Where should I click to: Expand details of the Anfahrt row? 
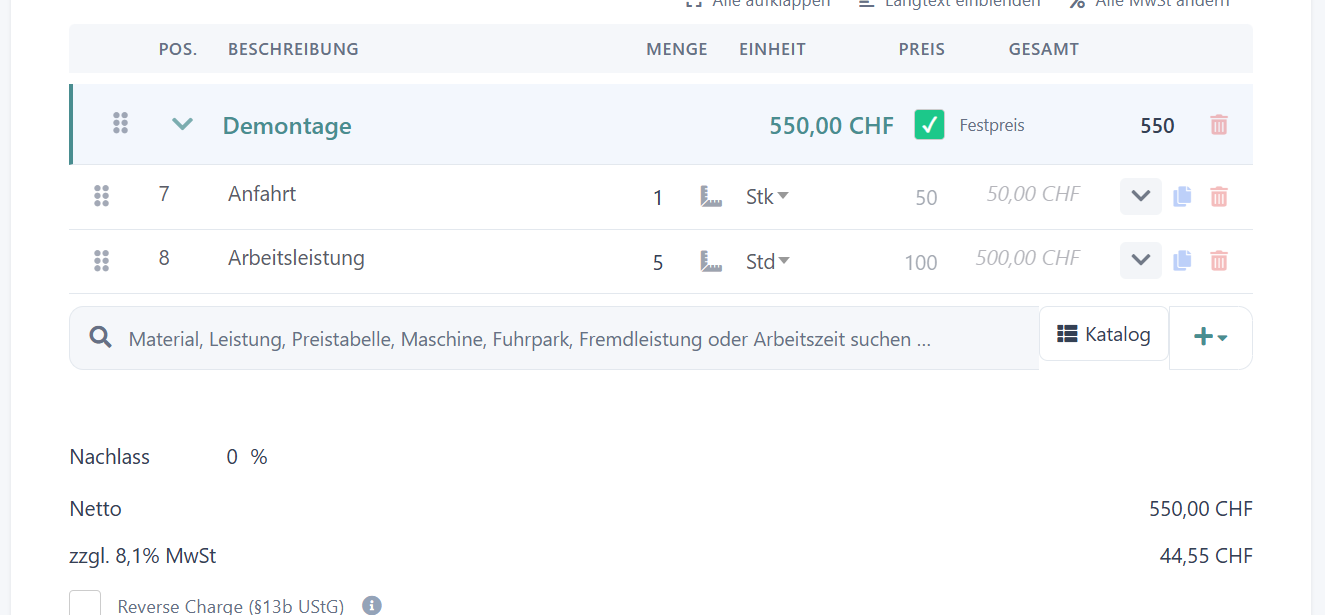(x=1141, y=197)
